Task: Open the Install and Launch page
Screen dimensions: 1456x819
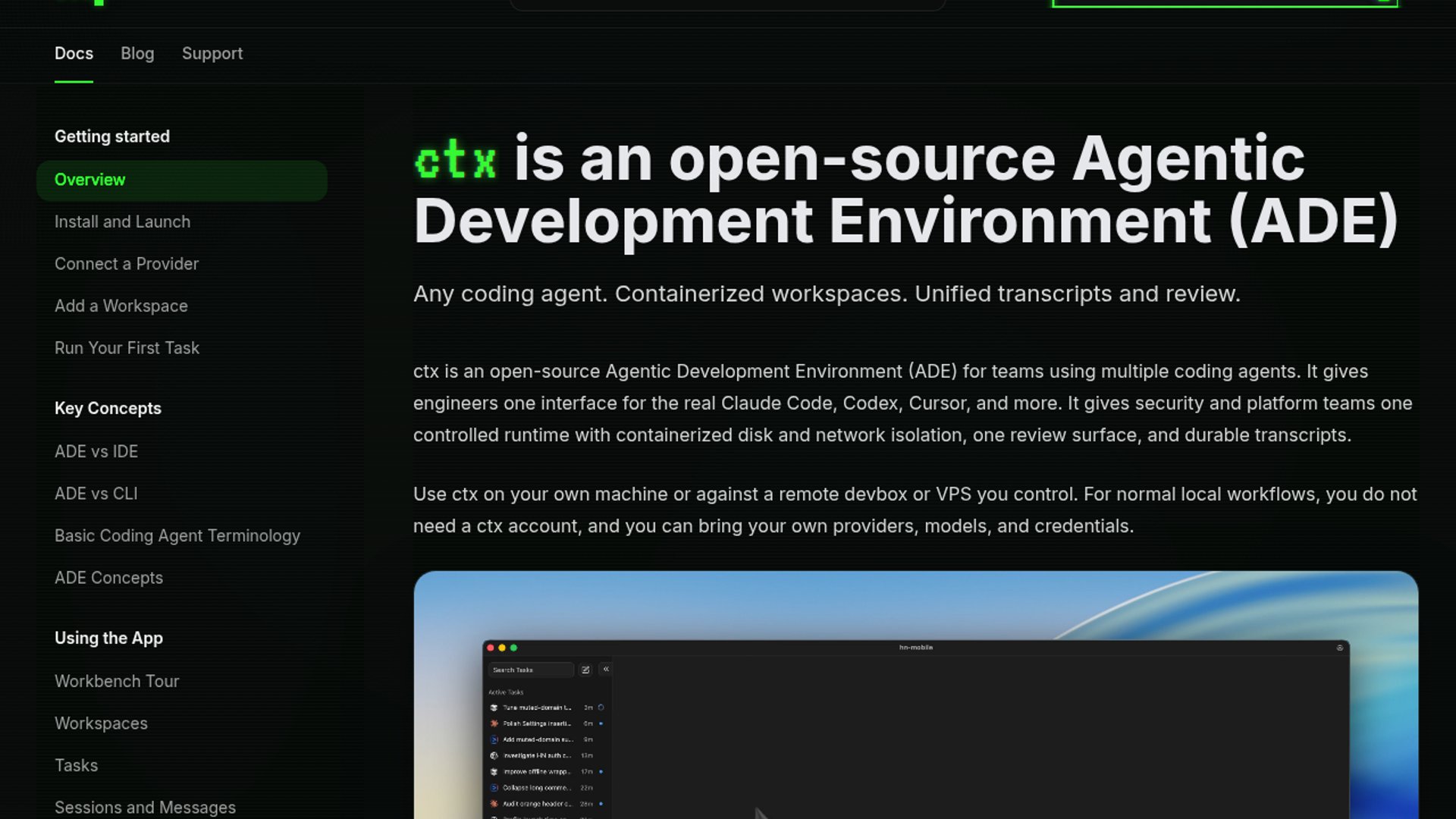Action: [x=122, y=222]
